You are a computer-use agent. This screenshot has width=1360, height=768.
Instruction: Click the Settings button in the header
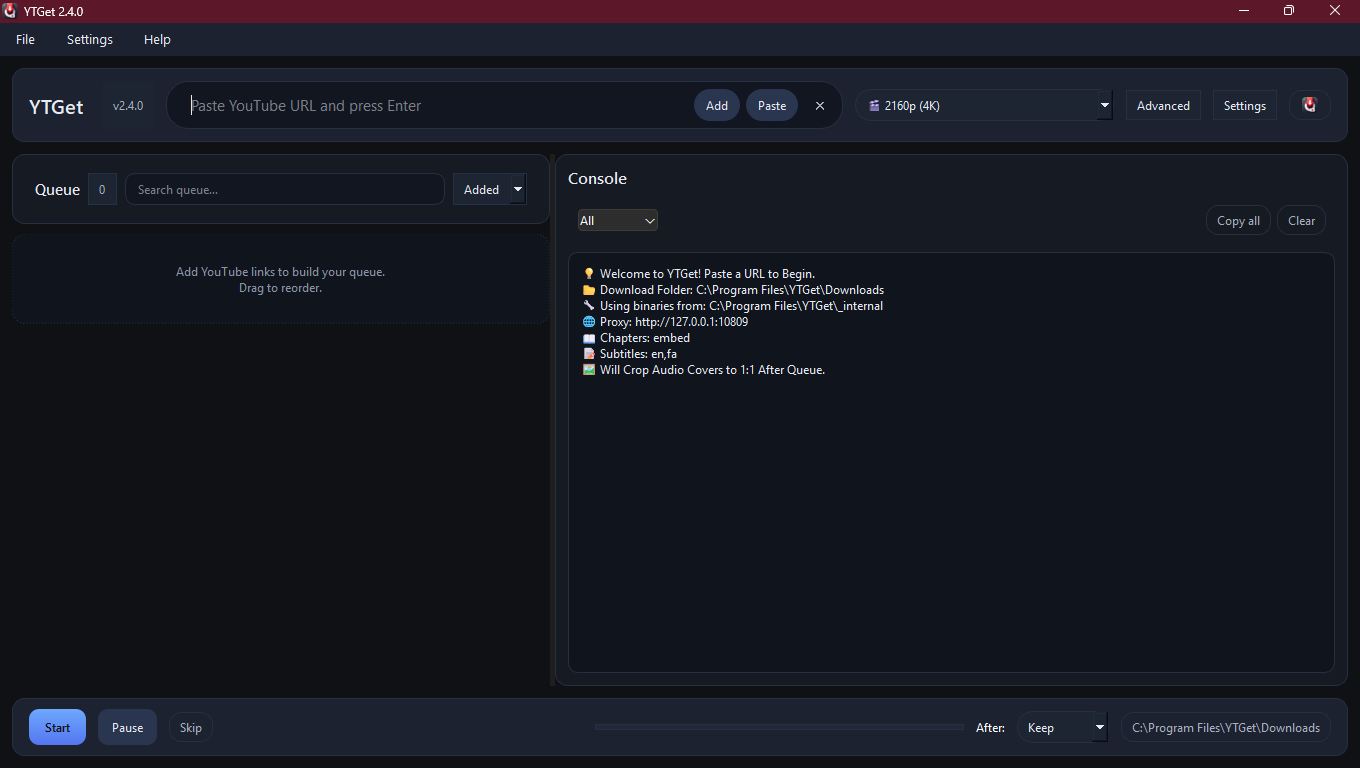[1244, 105]
